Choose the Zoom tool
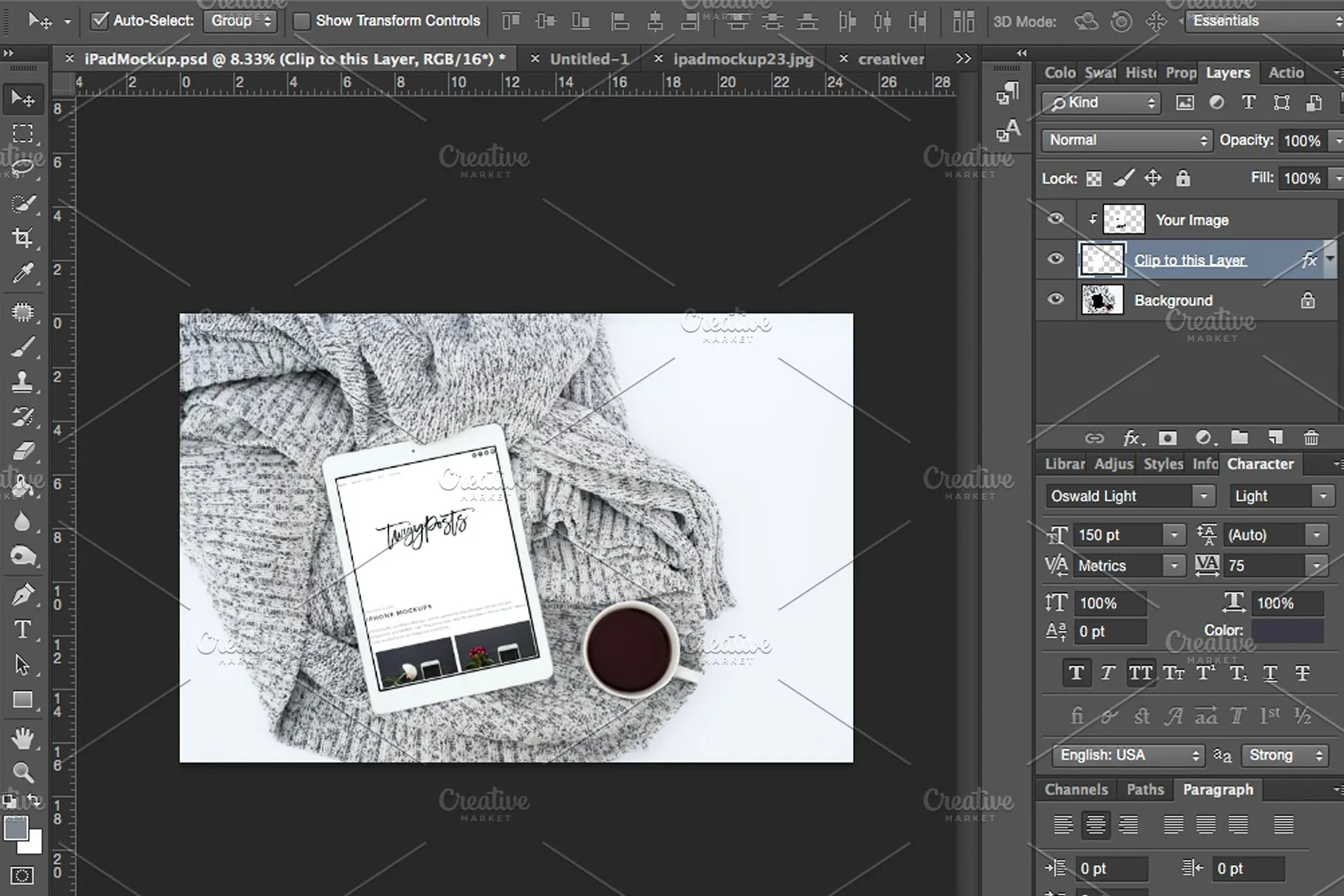The height and width of the screenshot is (896, 1344). 24,772
